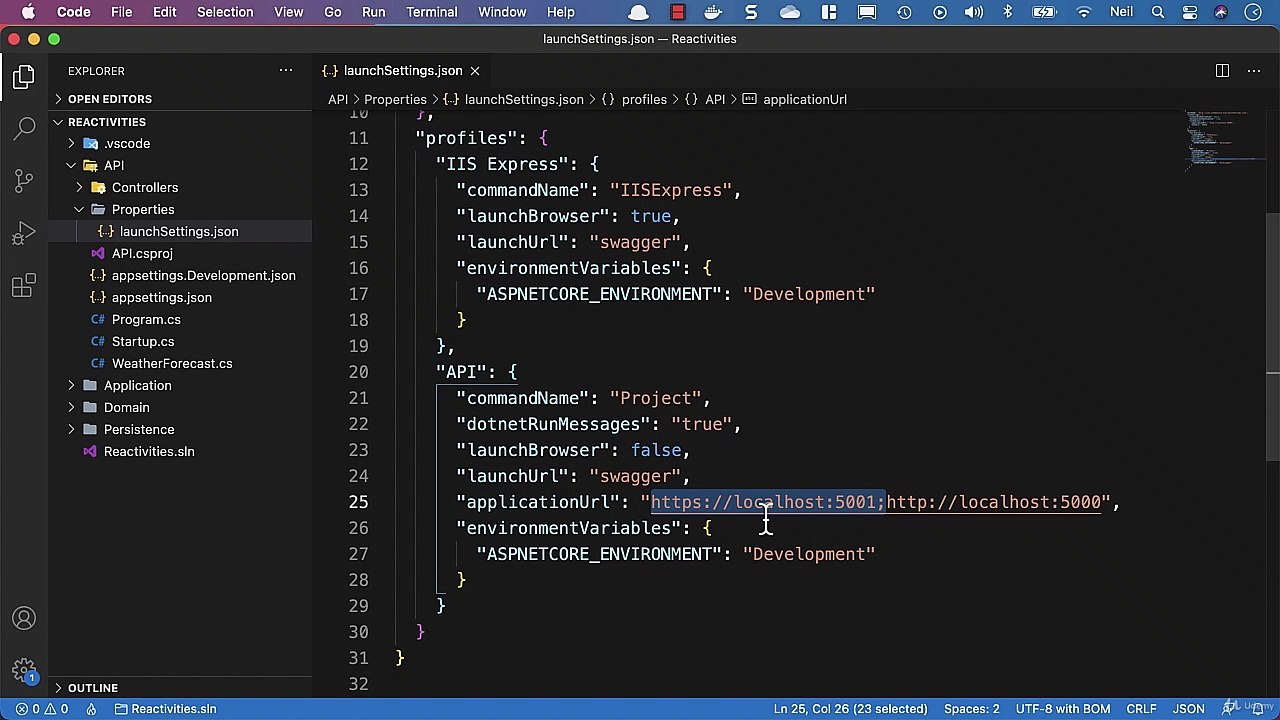Open the File menu
Viewport: 1280px width, 720px height.
tap(121, 12)
